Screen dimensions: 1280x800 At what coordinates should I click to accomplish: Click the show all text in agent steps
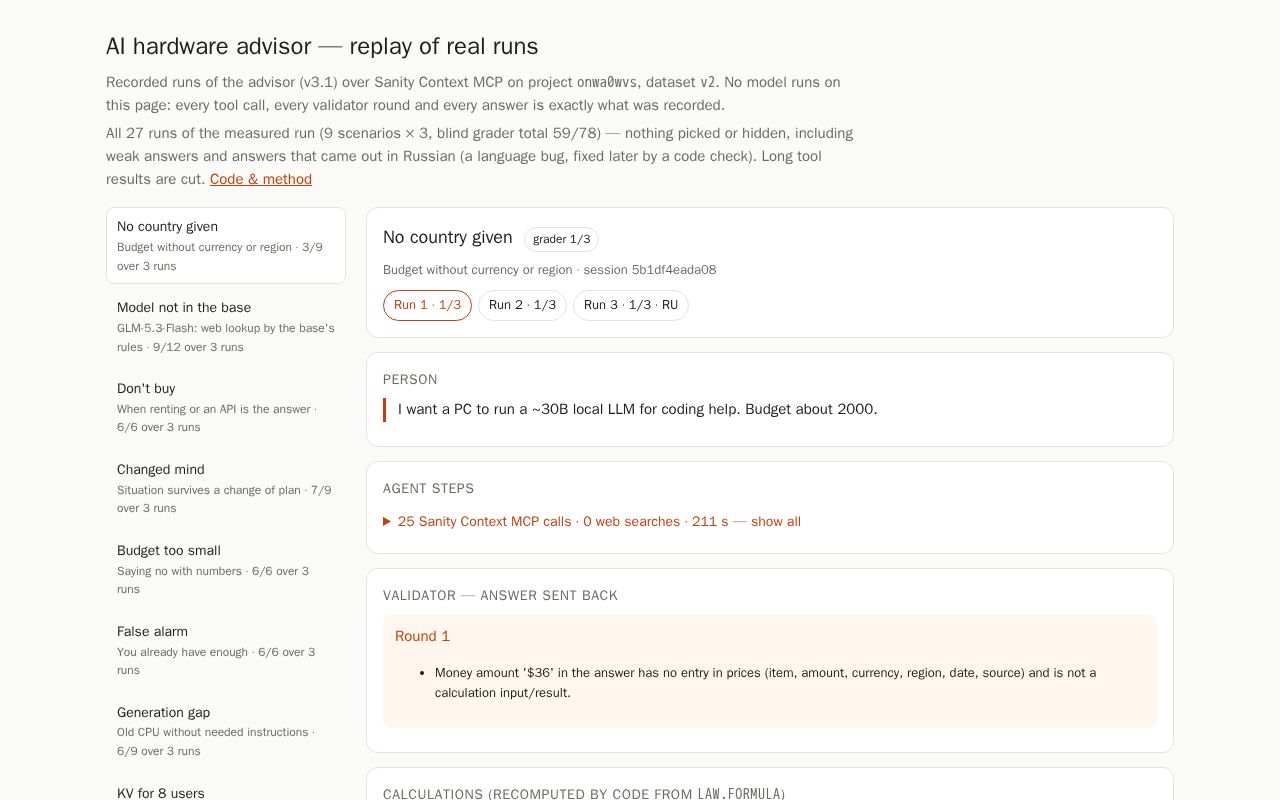[776, 522]
